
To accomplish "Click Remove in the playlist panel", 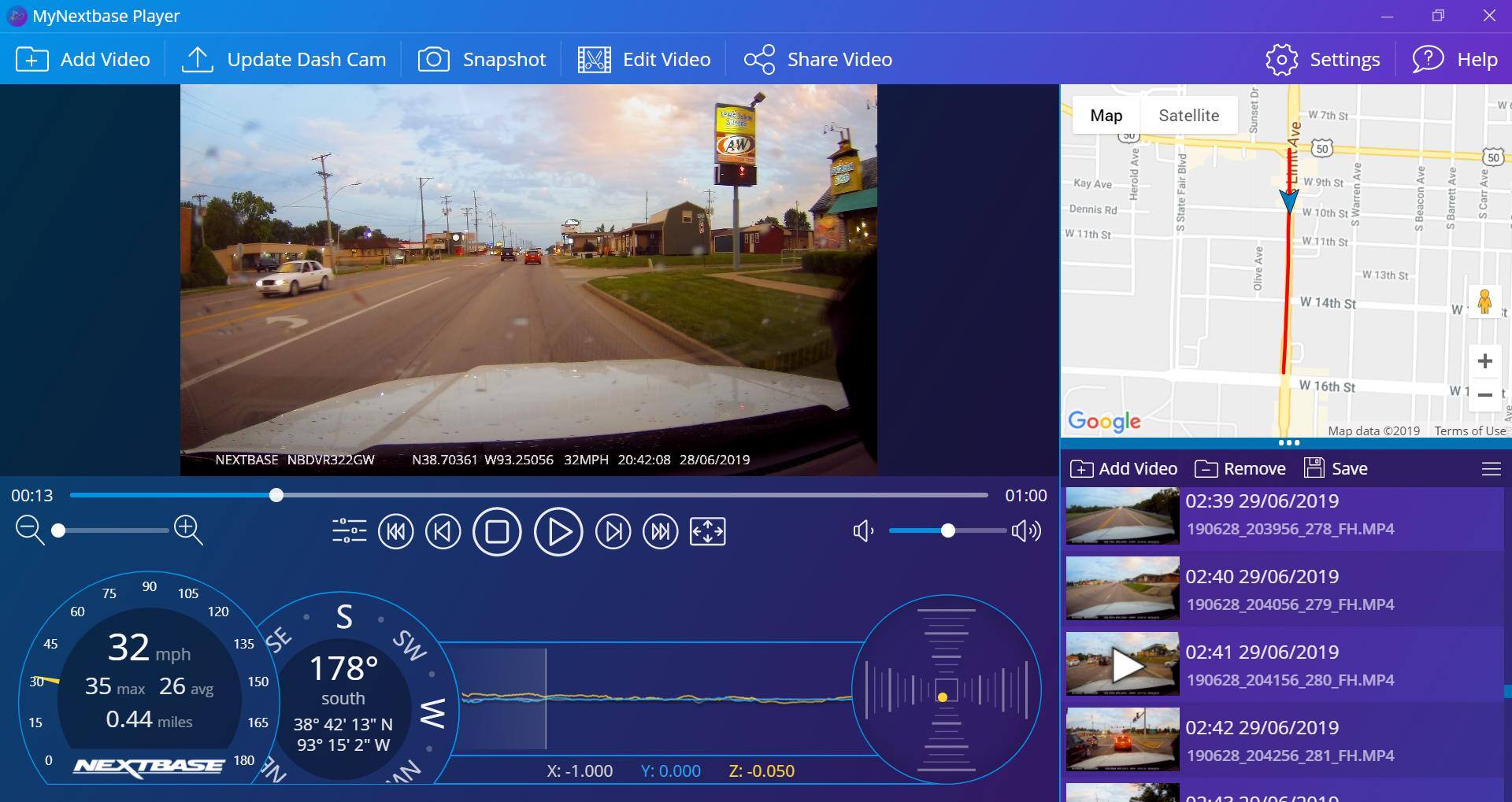I will pos(1240,469).
